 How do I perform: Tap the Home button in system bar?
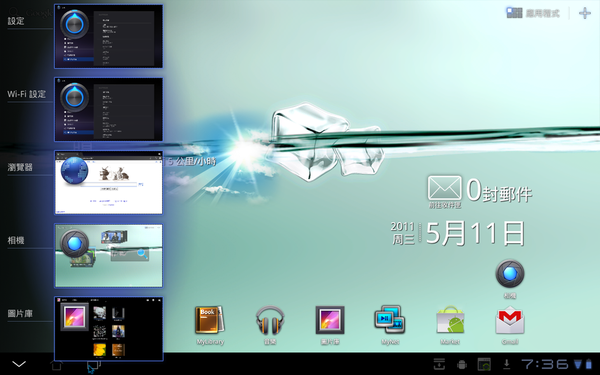[57, 364]
